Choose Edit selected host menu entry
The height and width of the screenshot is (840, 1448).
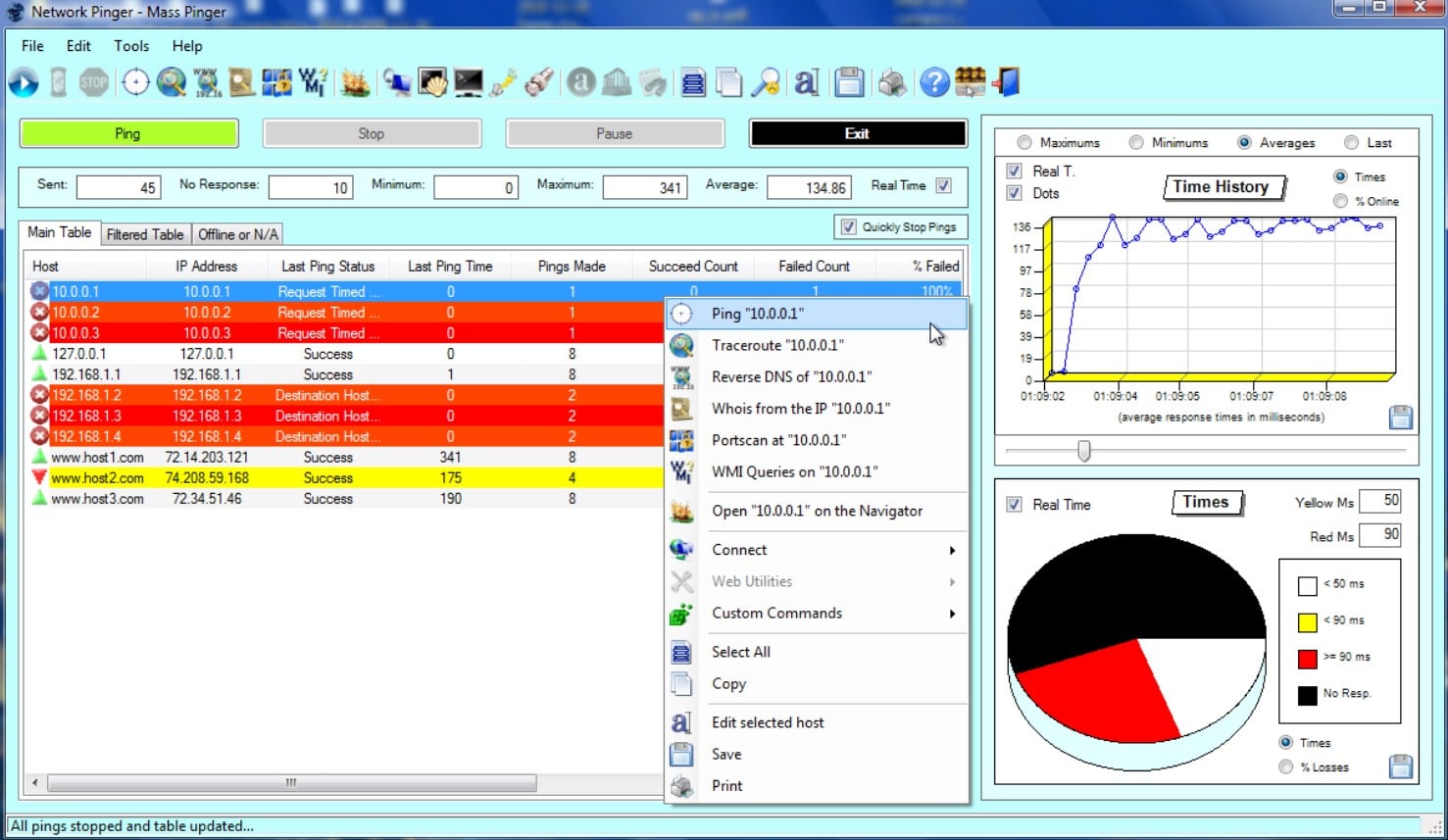(x=817, y=722)
